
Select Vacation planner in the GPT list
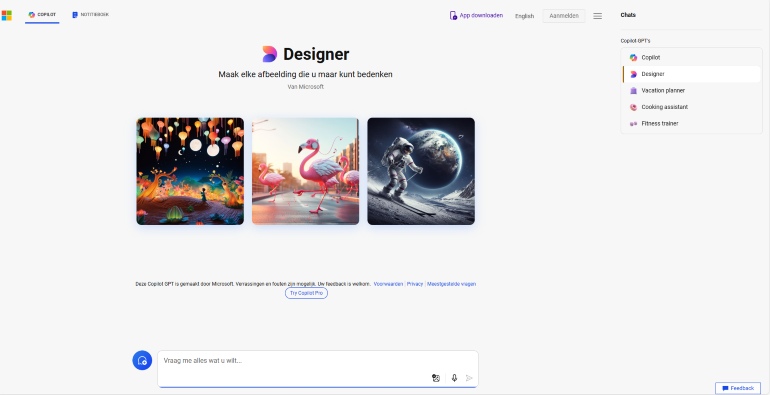pyautogui.click(x=691, y=90)
